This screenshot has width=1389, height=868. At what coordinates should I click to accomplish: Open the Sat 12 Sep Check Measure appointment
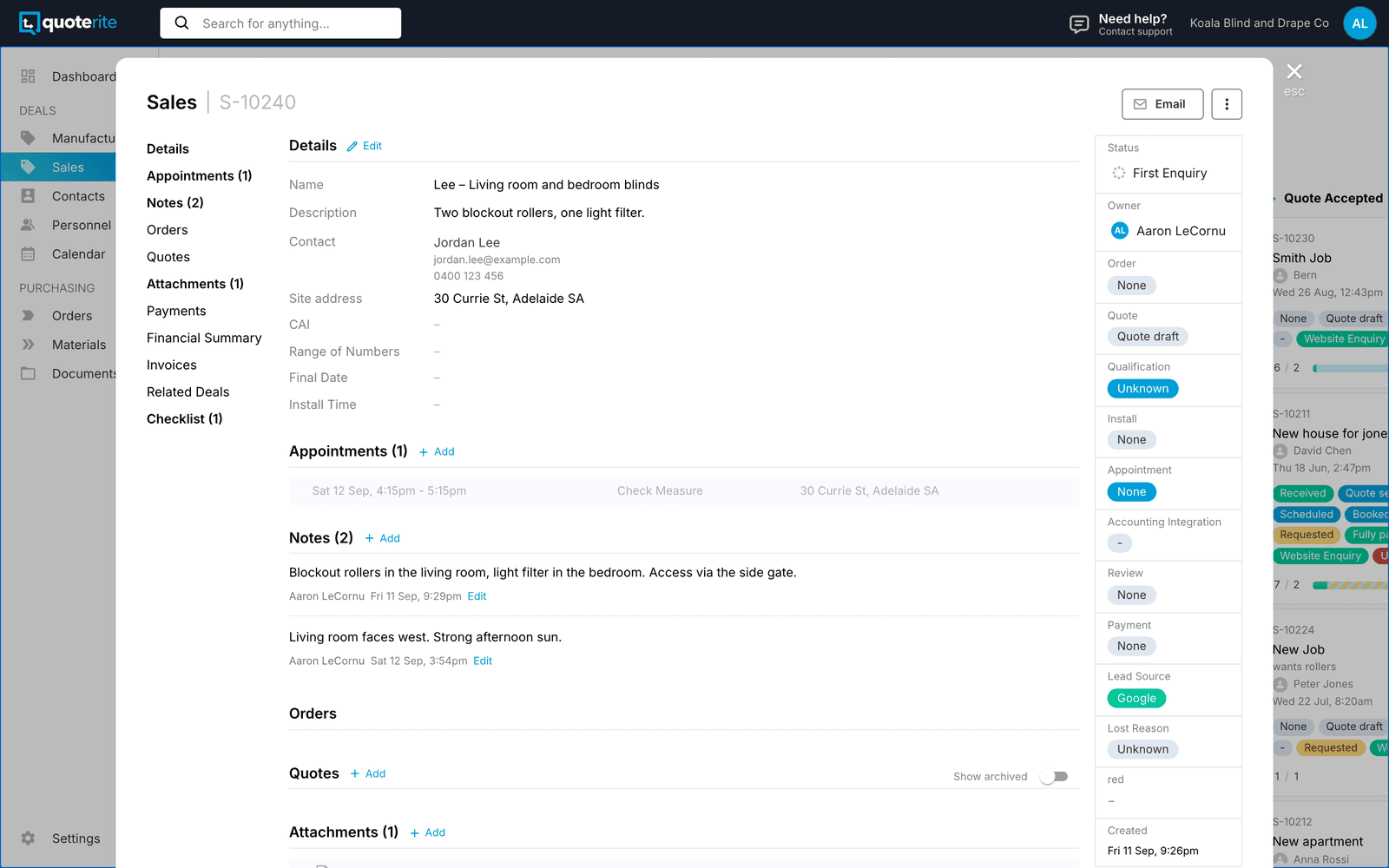684,491
